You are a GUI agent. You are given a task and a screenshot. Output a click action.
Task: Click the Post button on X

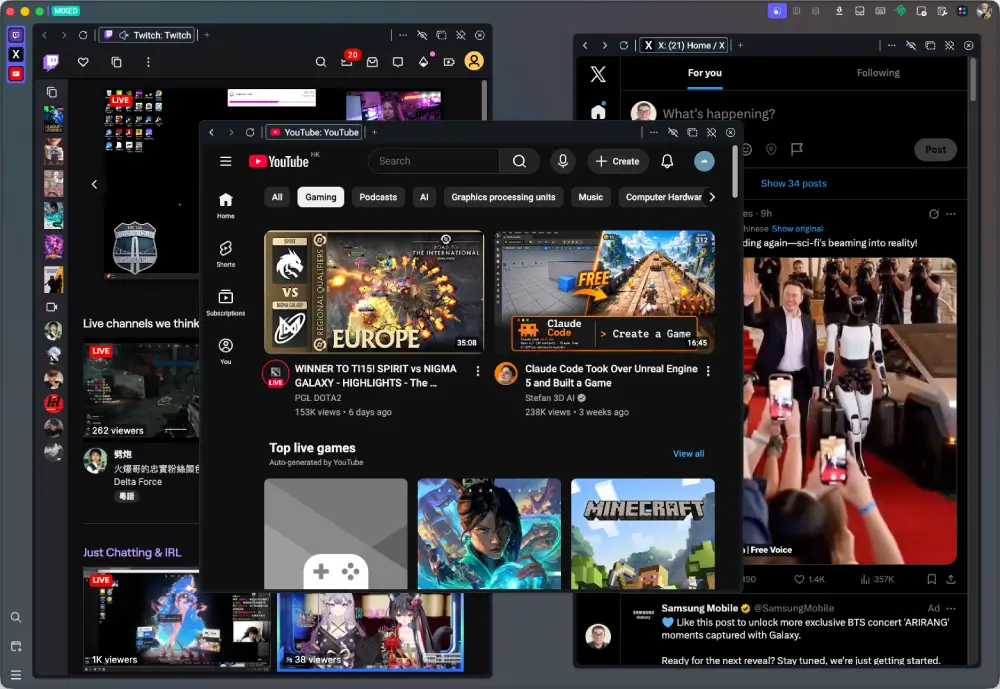pos(936,149)
